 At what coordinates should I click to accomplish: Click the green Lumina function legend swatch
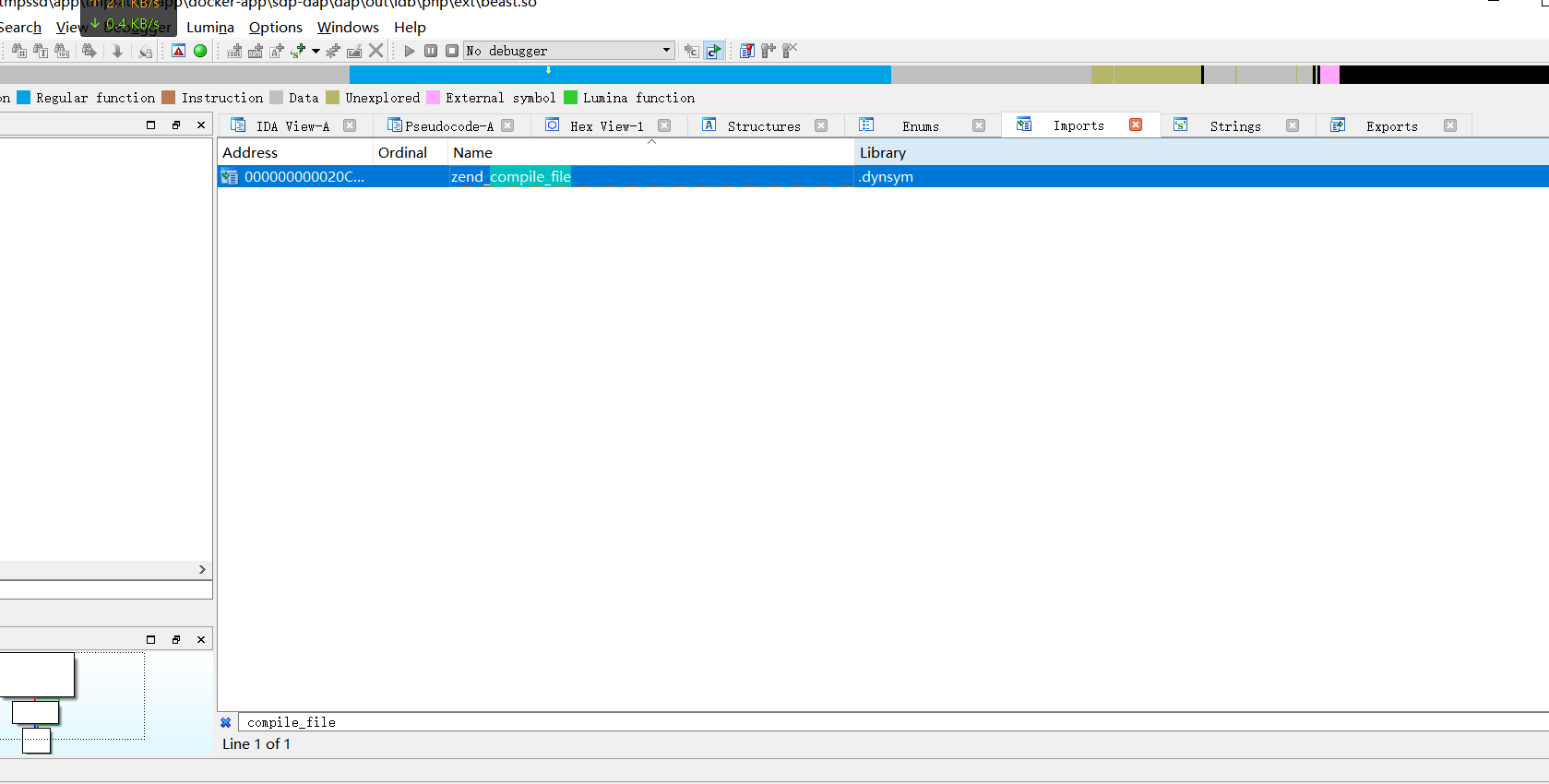pyautogui.click(x=570, y=98)
